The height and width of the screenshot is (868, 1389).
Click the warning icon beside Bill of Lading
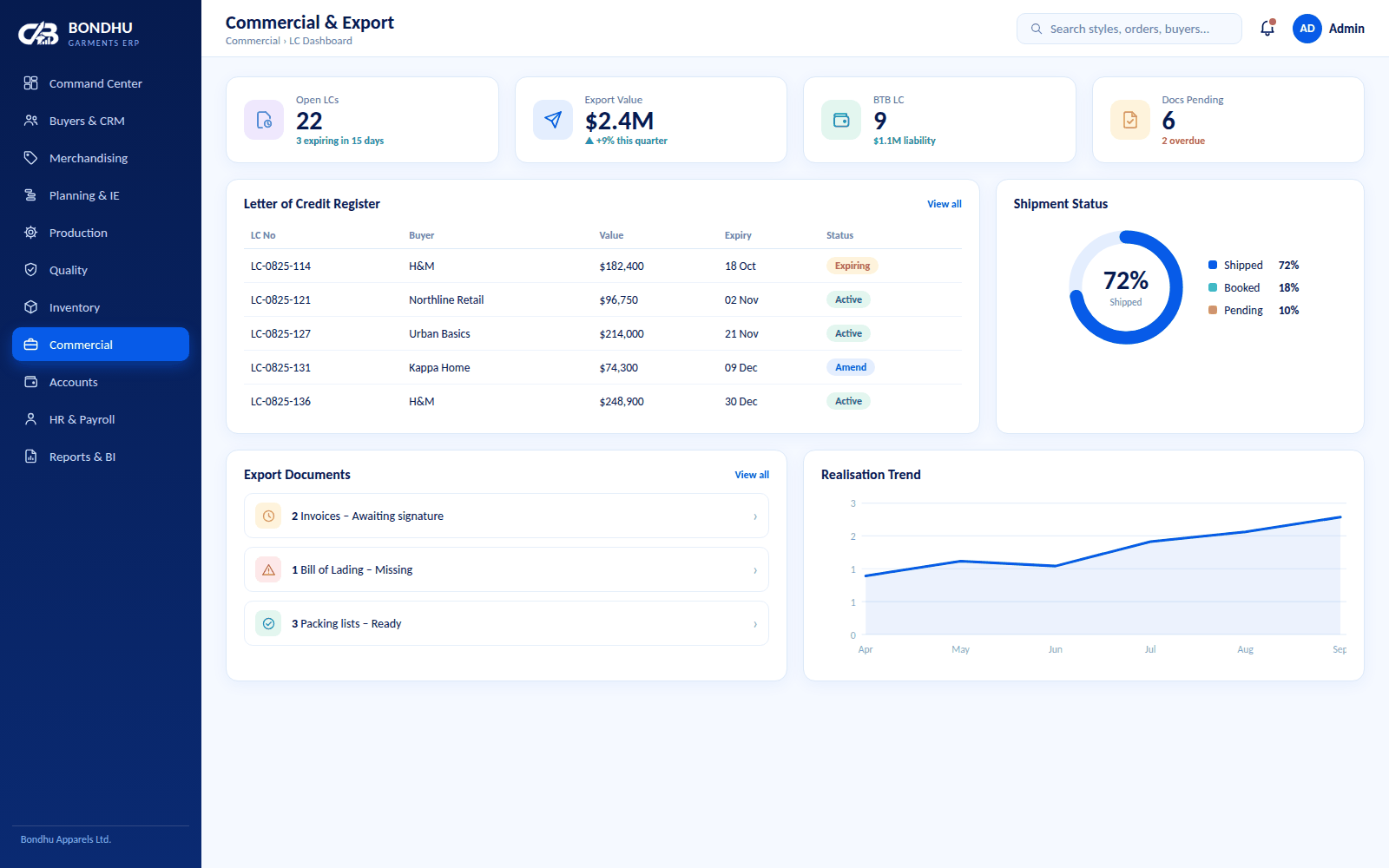tap(268, 569)
